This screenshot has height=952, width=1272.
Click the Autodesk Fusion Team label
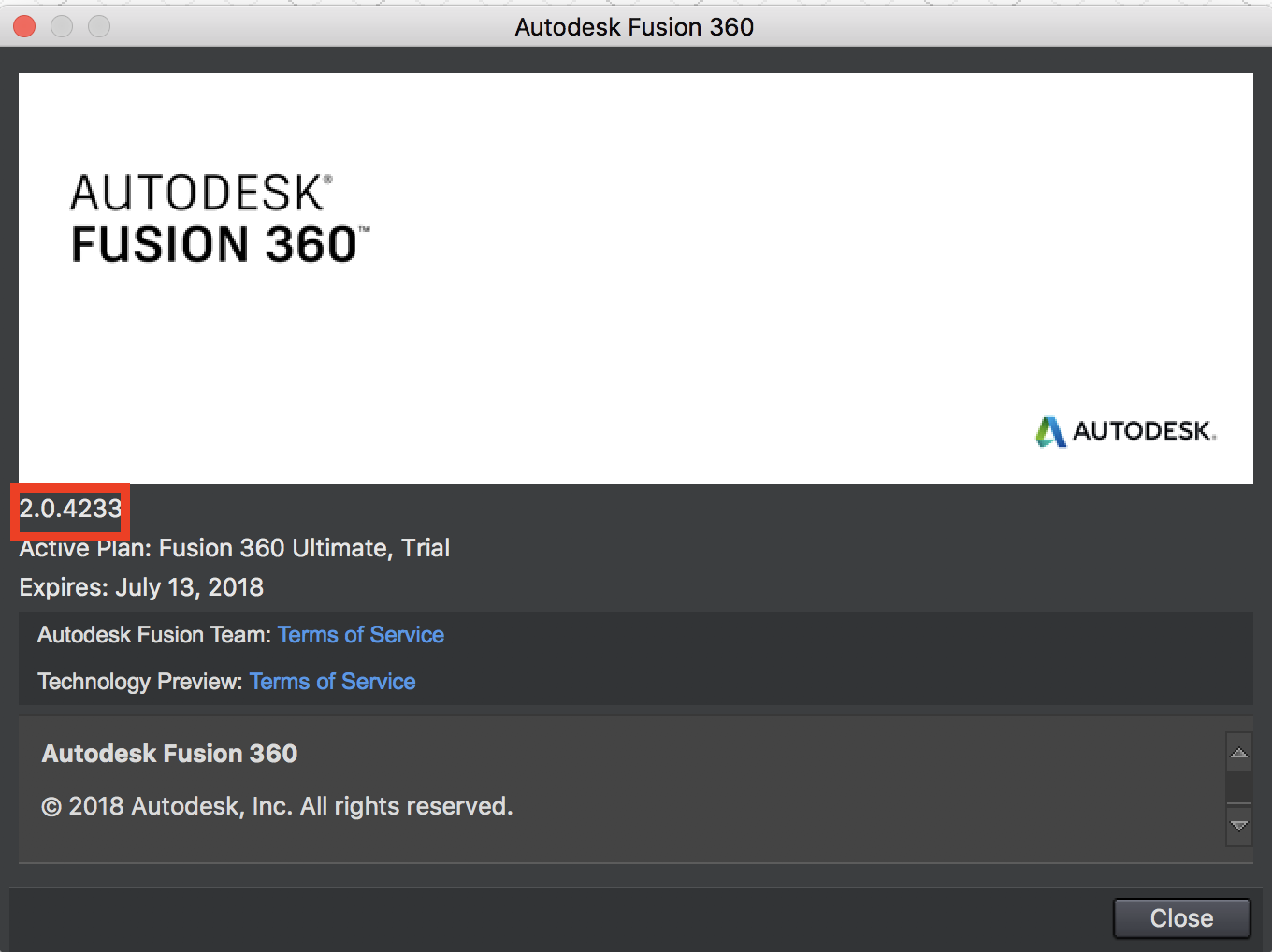pyautogui.click(x=153, y=635)
